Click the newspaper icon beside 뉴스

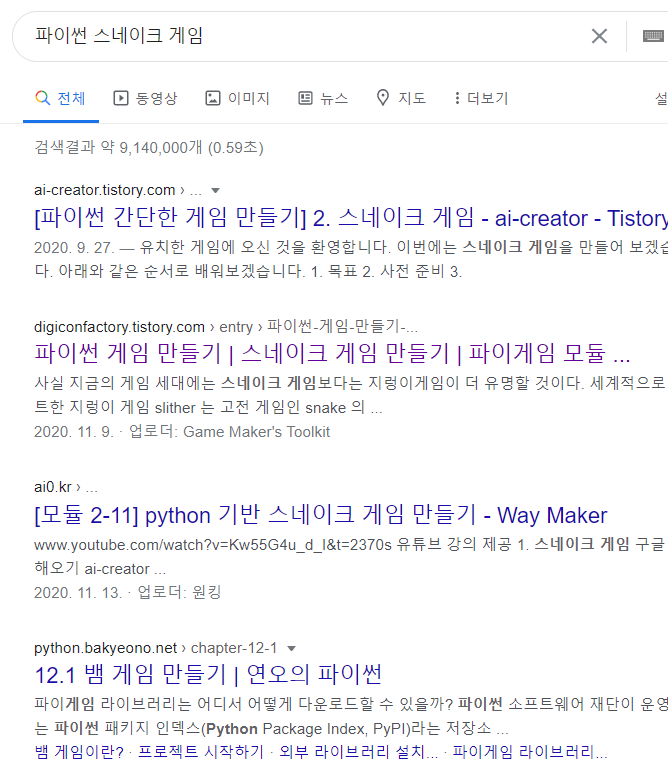[x=305, y=98]
